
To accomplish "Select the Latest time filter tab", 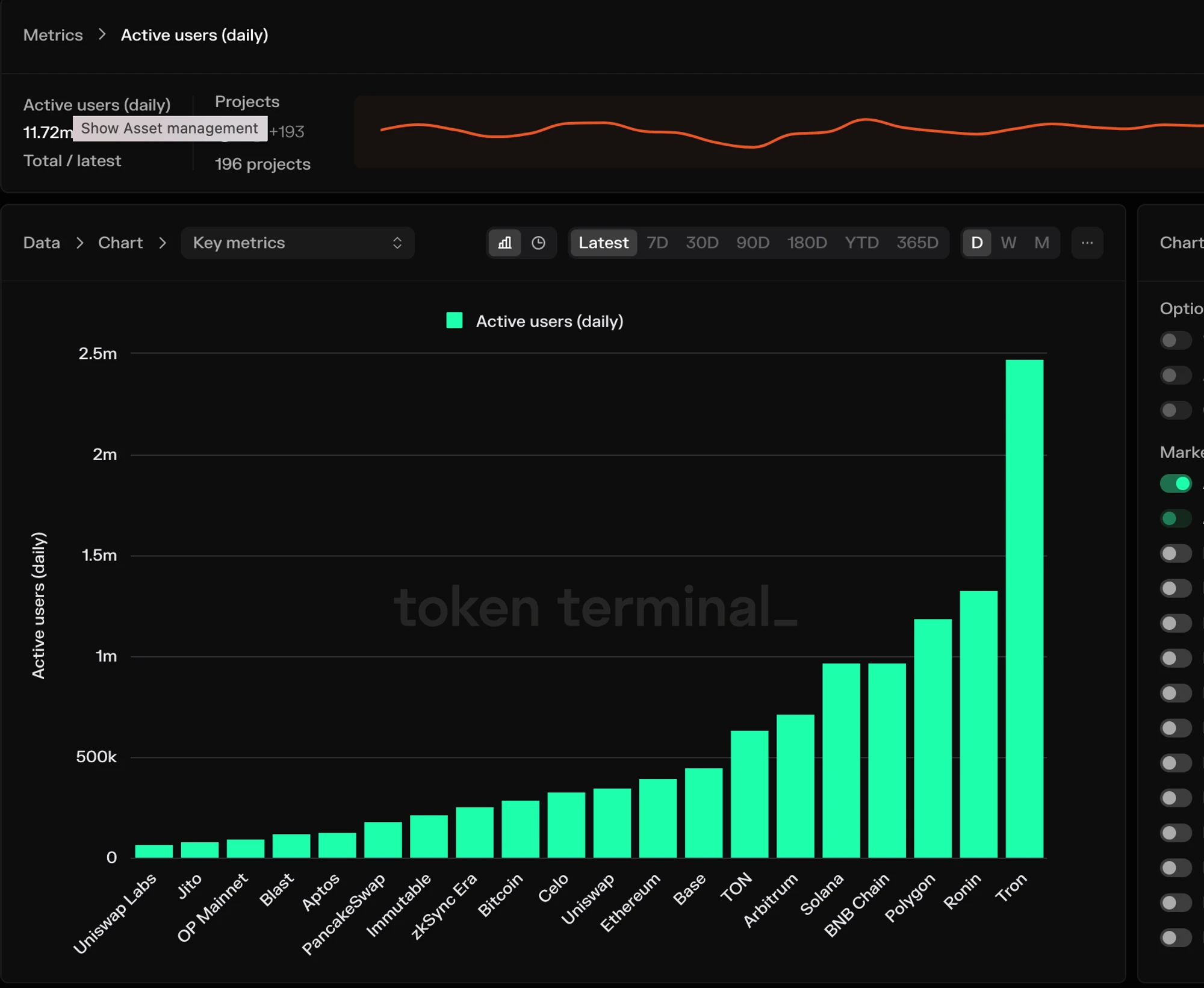I will pos(601,243).
